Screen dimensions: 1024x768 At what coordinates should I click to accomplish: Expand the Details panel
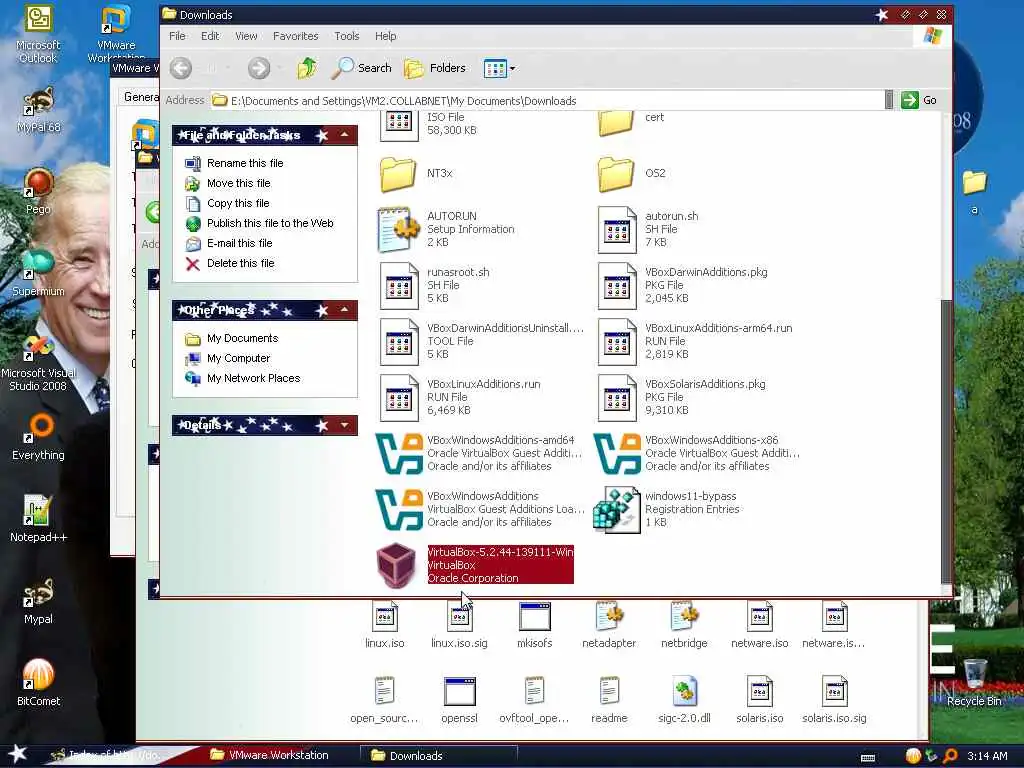click(345, 425)
